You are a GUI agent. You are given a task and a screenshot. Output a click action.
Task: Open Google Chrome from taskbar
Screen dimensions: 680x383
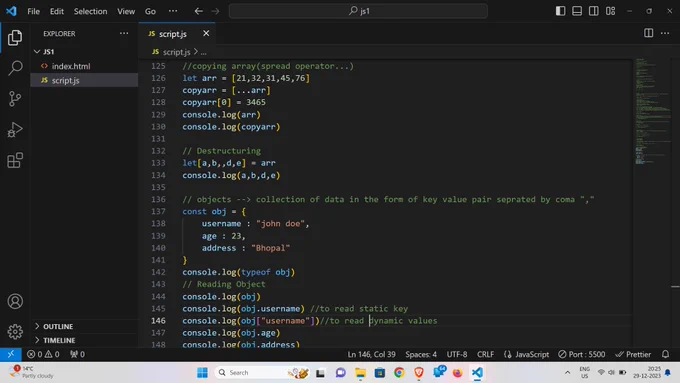click(x=399, y=373)
